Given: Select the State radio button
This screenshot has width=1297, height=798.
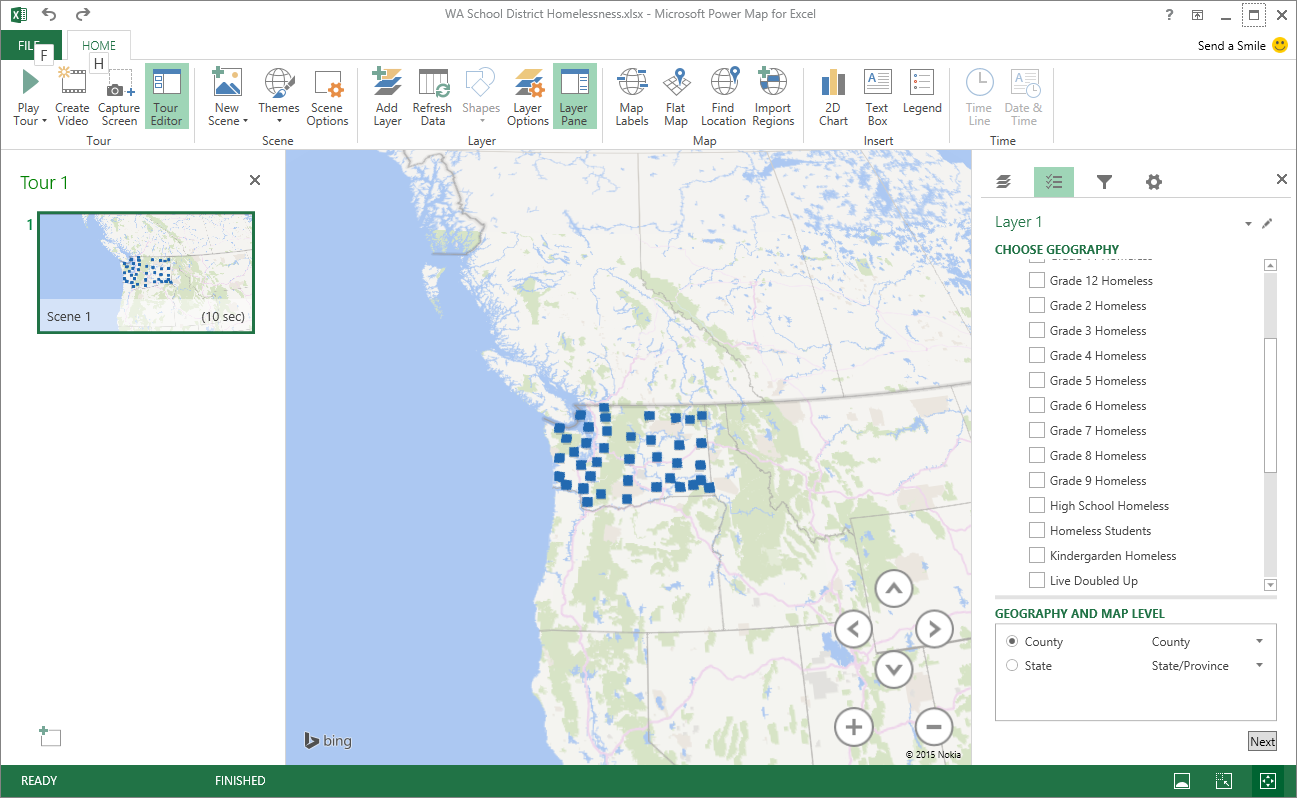Looking at the screenshot, I should pos(1012,666).
